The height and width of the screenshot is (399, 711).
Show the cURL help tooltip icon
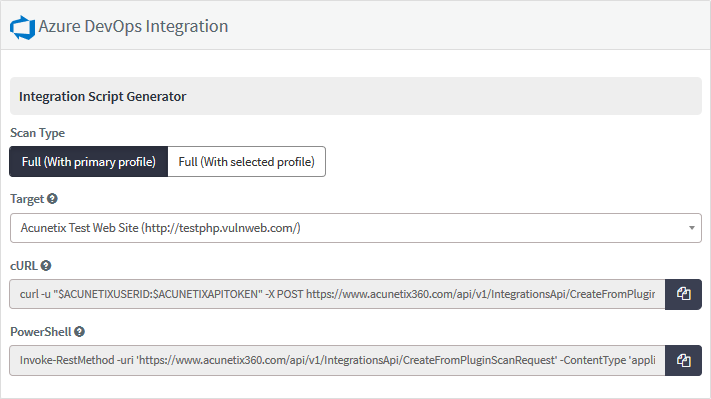tap(46, 265)
